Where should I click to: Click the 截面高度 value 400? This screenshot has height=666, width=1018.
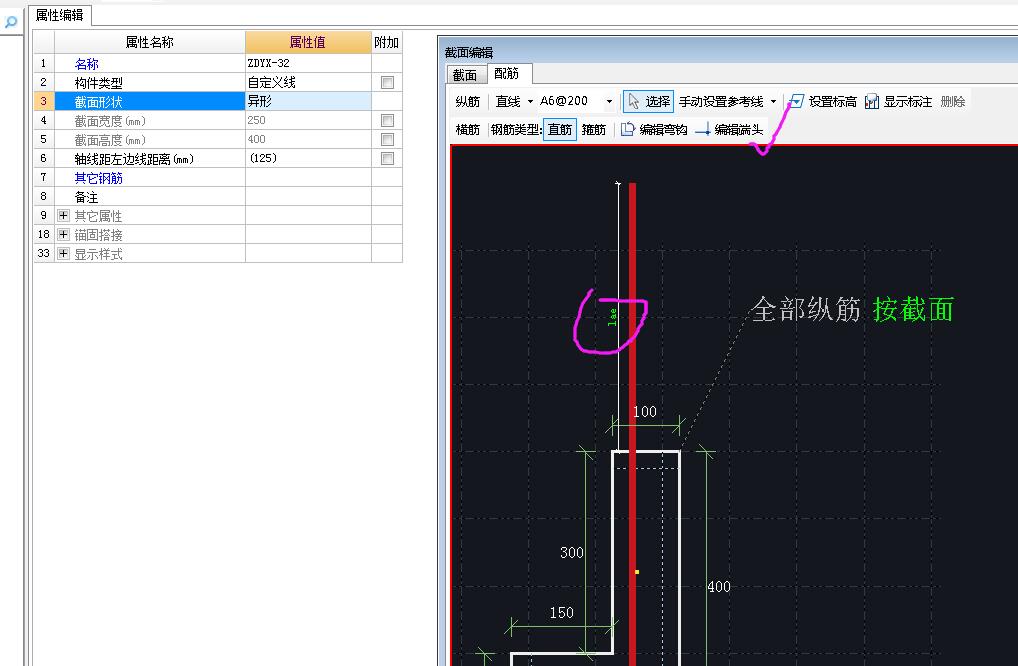click(x=308, y=140)
